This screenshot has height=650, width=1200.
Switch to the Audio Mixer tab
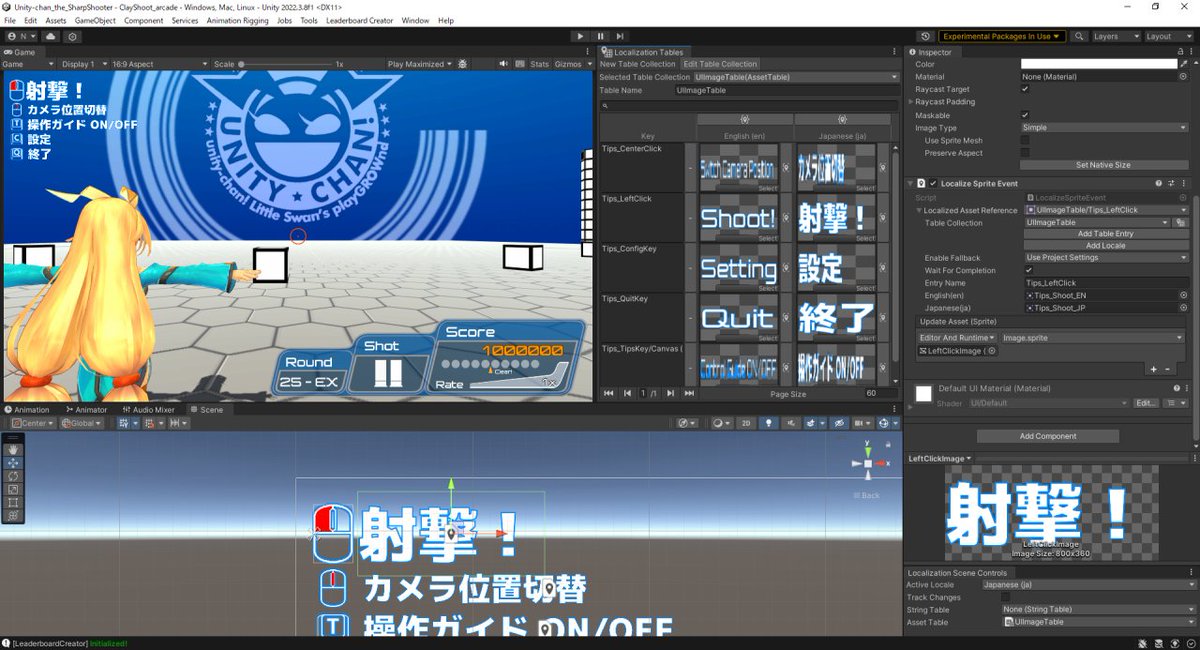click(x=149, y=410)
